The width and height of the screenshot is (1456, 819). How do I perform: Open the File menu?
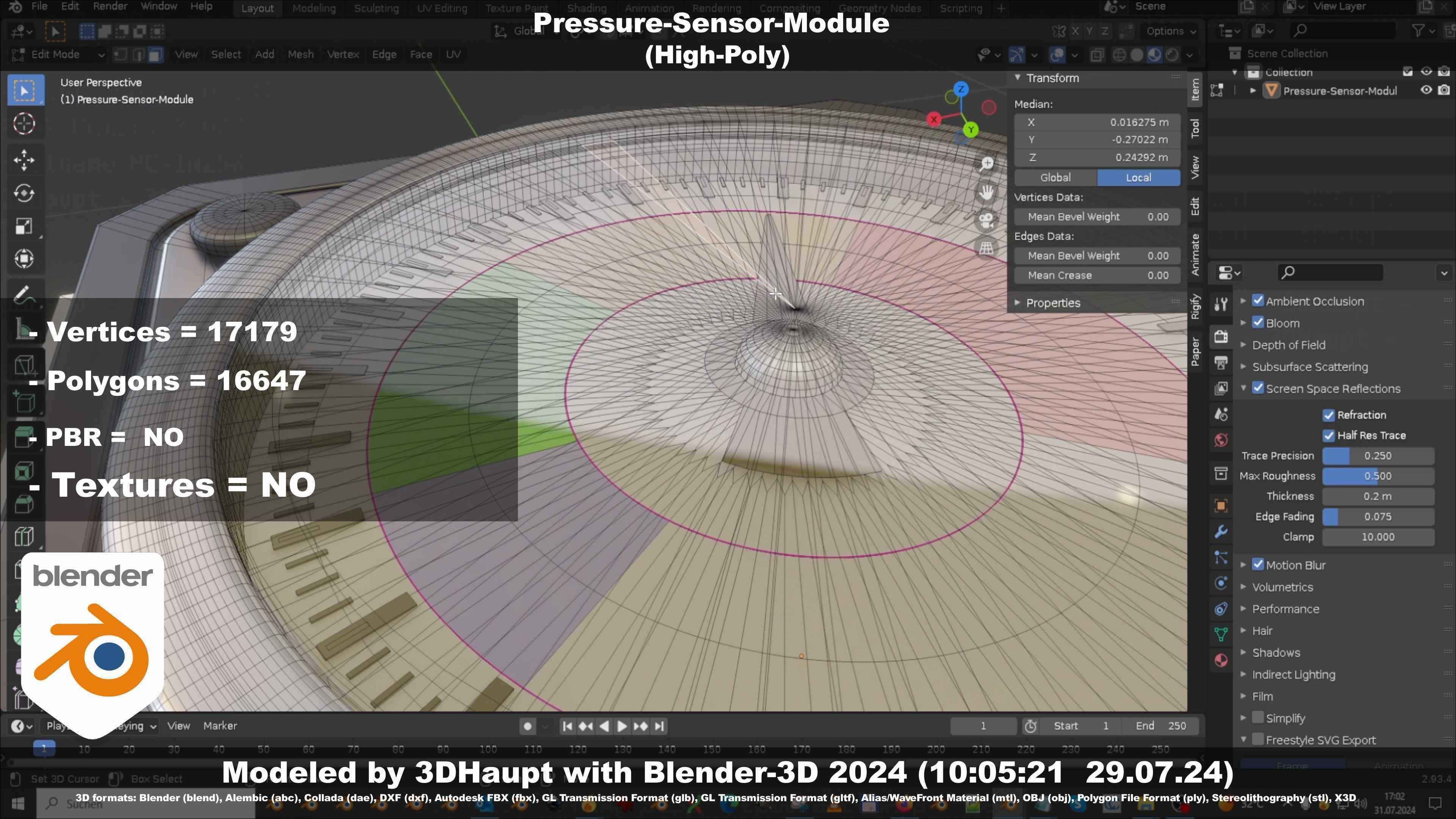tap(39, 7)
